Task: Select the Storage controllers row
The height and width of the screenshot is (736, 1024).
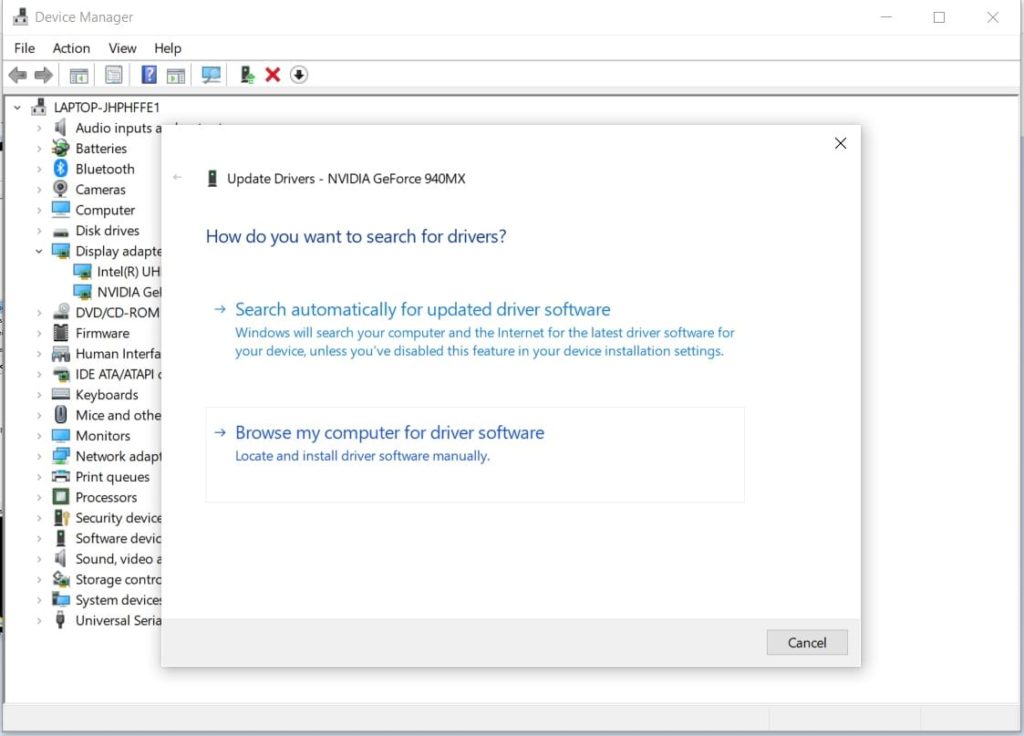Action: point(106,579)
